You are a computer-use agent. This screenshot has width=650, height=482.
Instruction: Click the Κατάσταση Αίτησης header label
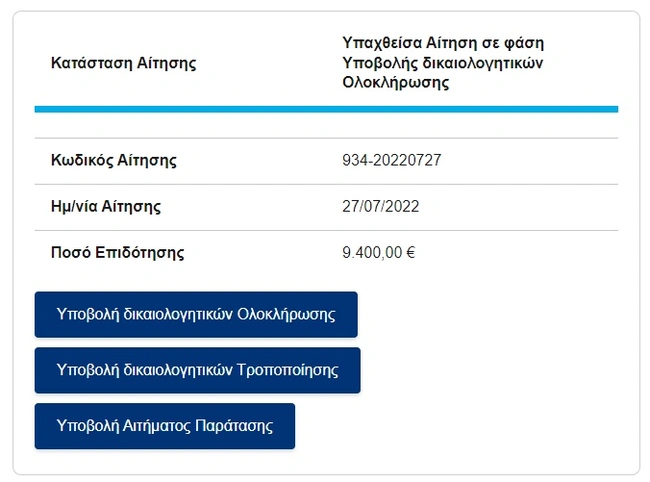[x=123, y=63]
